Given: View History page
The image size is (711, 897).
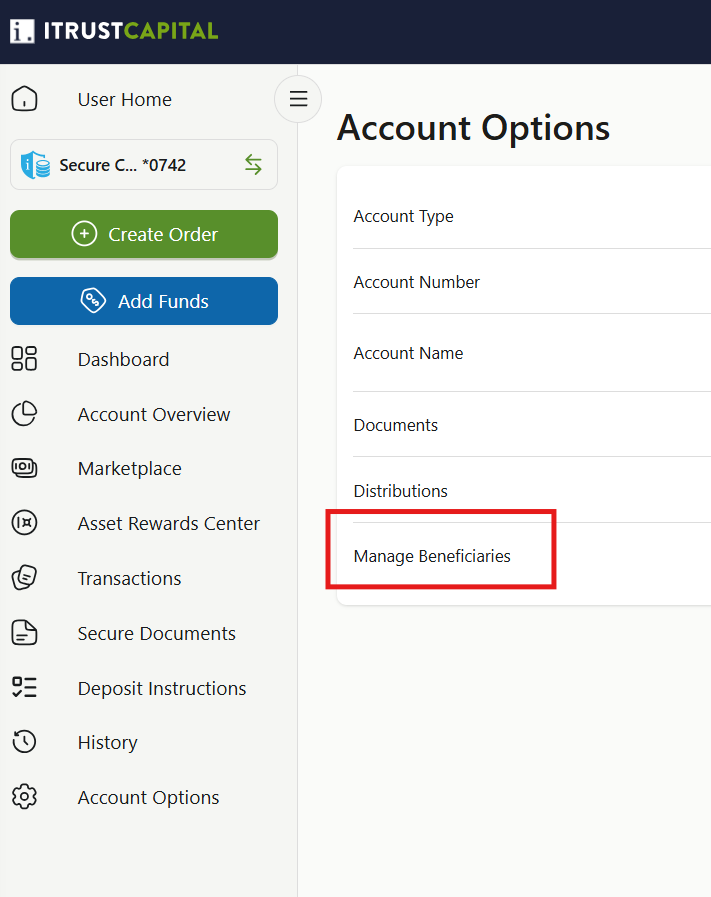Looking at the screenshot, I should tap(108, 743).
